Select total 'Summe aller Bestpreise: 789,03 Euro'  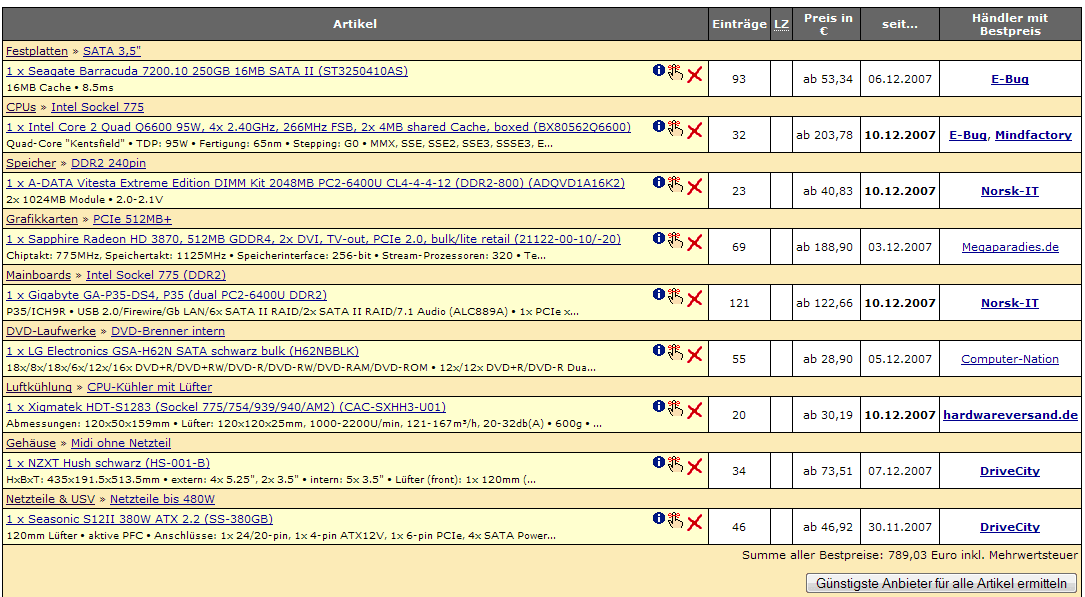click(x=910, y=555)
